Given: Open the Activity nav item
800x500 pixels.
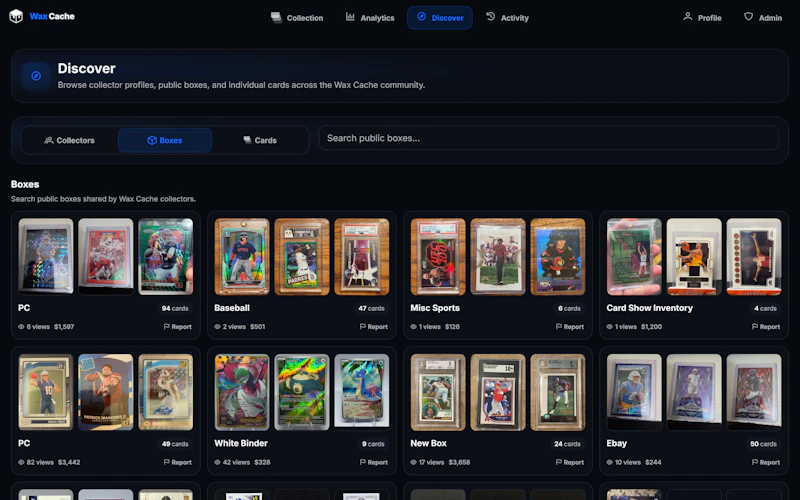Looking at the screenshot, I should [507, 18].
